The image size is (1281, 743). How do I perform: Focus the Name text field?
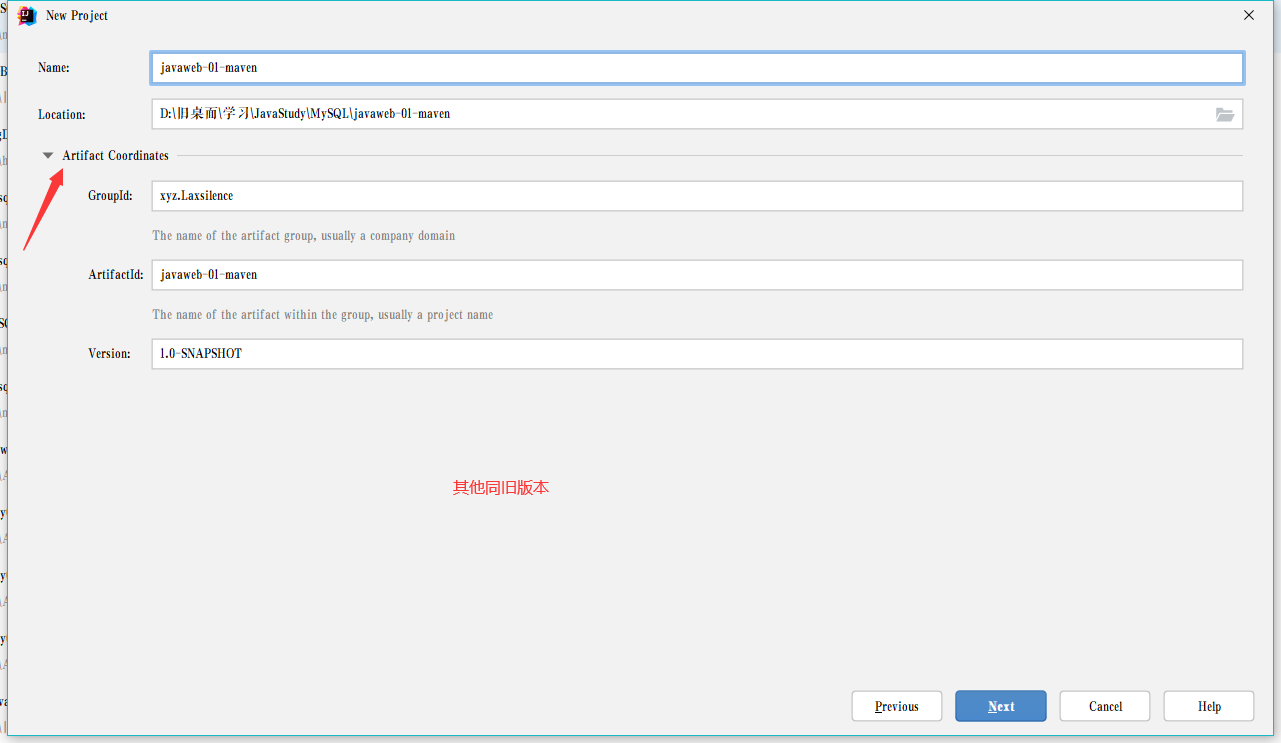click(x=696, y=68)
